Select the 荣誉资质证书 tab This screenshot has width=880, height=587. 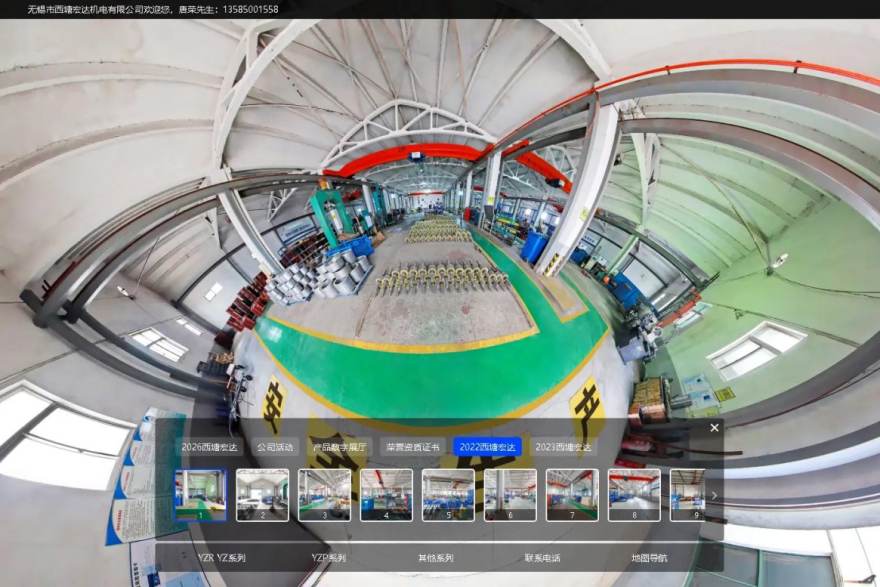(412, 447)
